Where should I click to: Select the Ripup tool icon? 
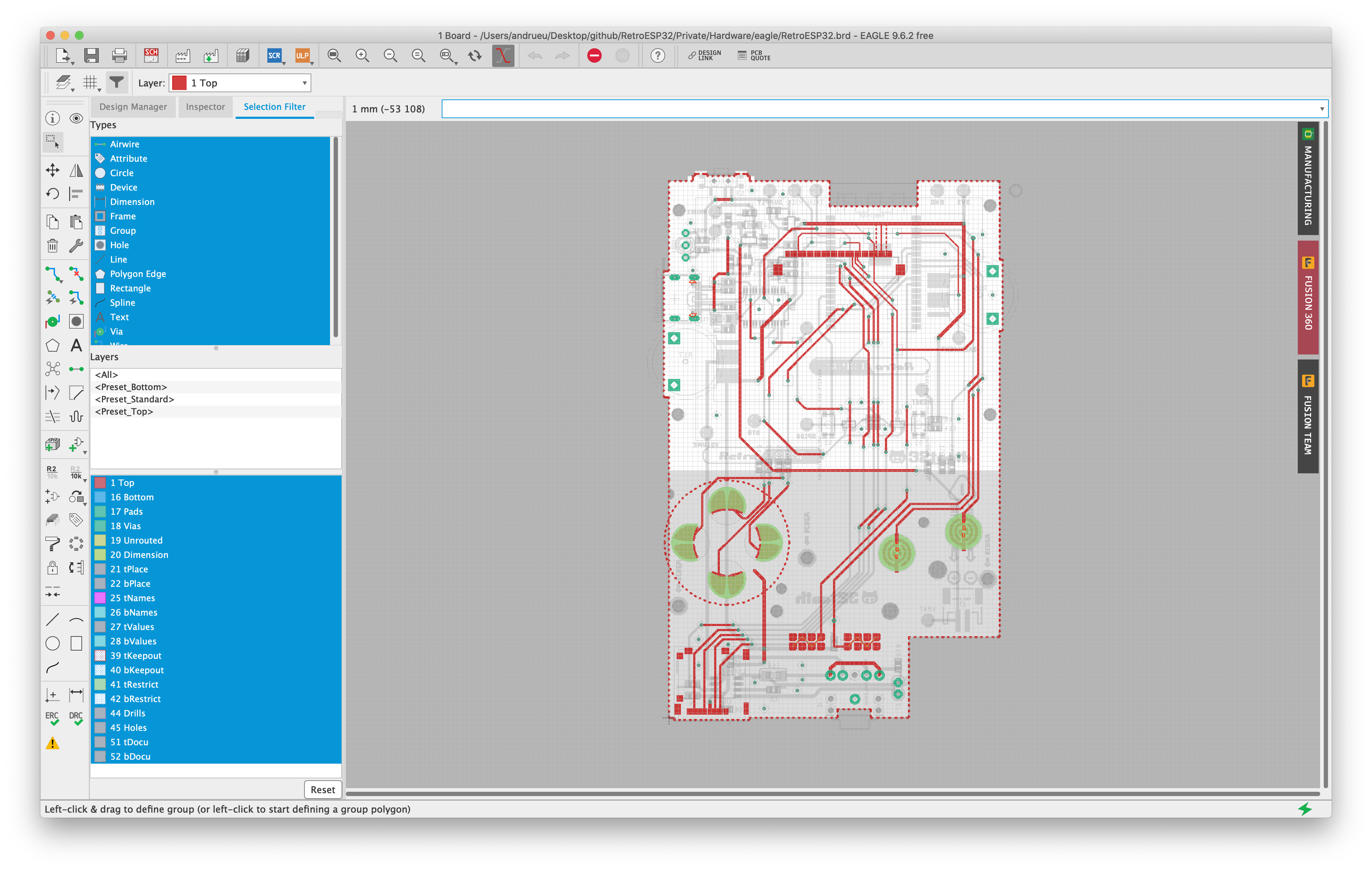click(76, 274)
